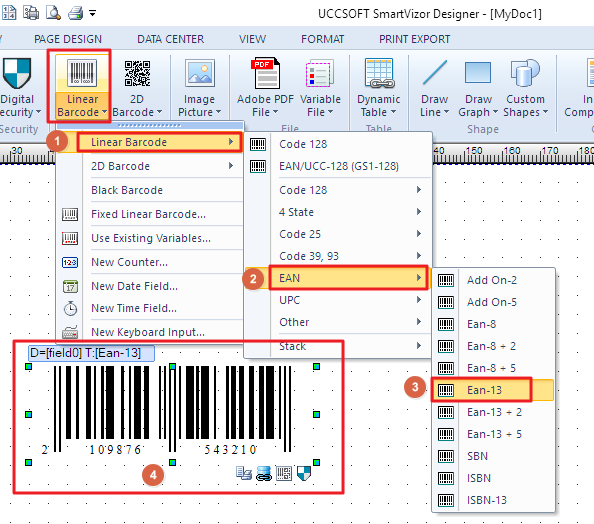
Task: Expand the 4 State submenu
Action: coord(338,212)
